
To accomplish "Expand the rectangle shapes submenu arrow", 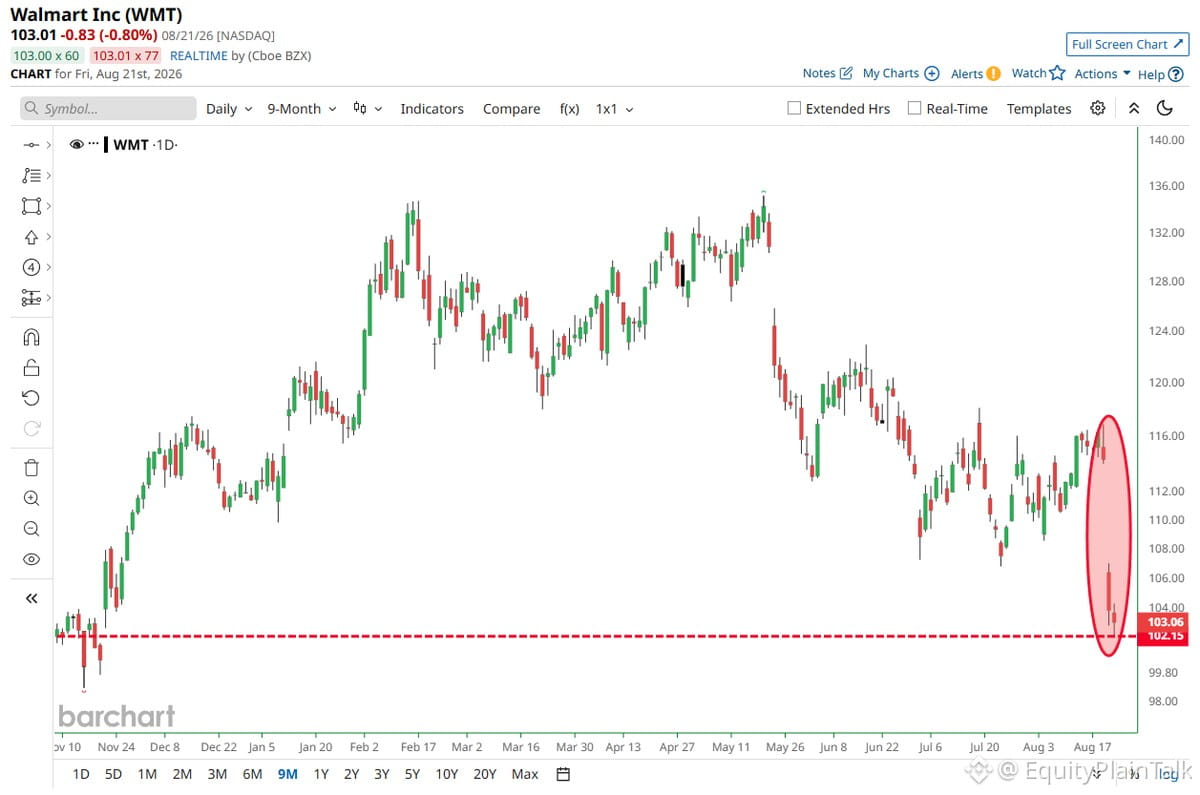I will pos(48,206).
